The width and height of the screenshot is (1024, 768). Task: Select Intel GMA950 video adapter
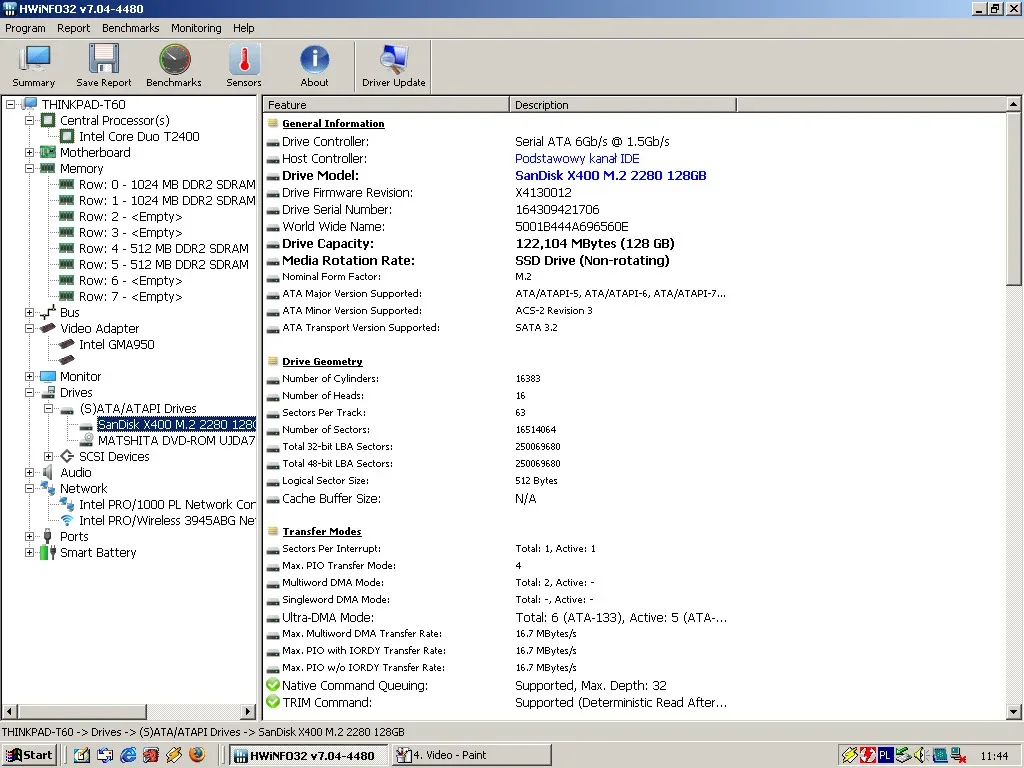[x=117, y=344]
